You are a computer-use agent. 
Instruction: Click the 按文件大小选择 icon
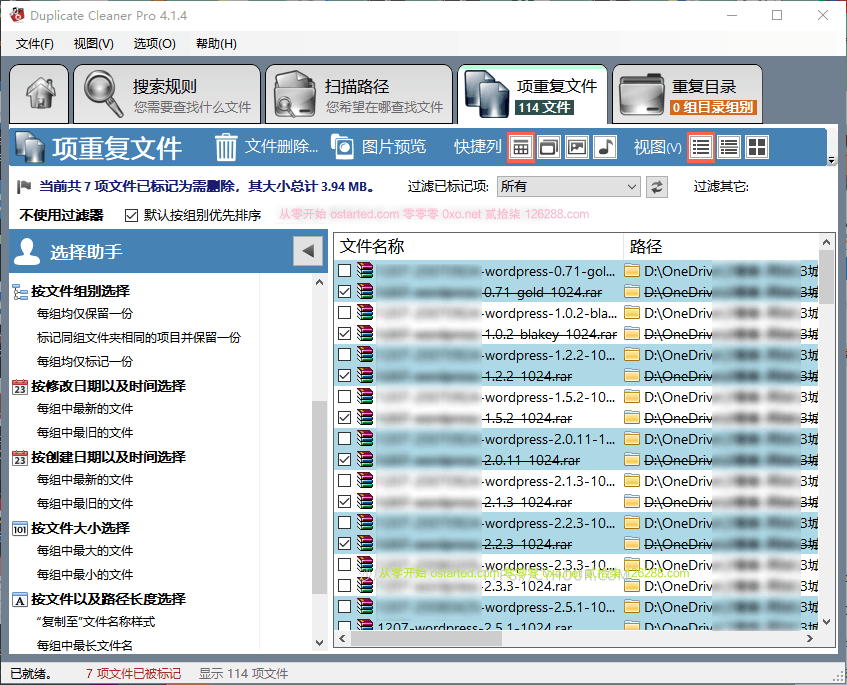20,529
